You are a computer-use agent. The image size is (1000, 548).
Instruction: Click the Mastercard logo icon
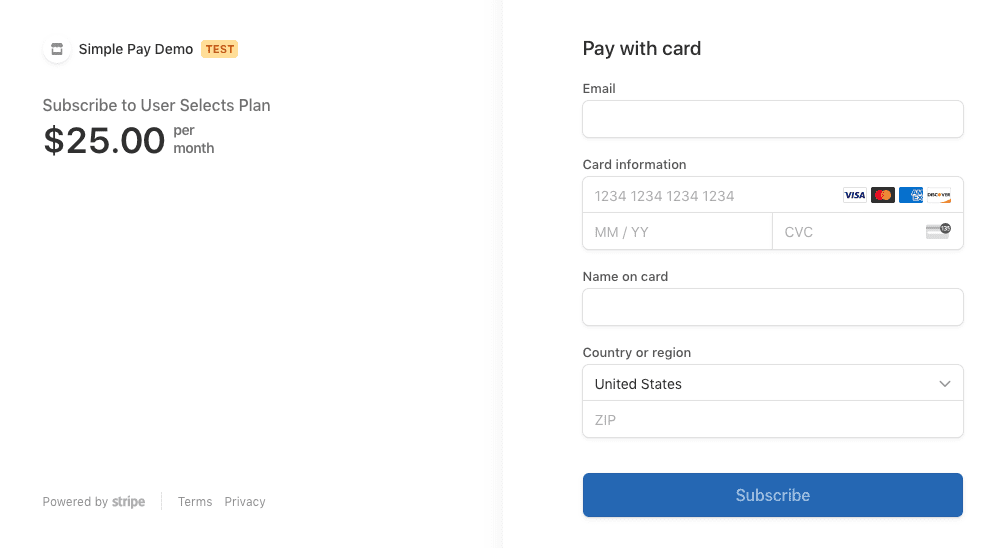[x=883, y=195]
